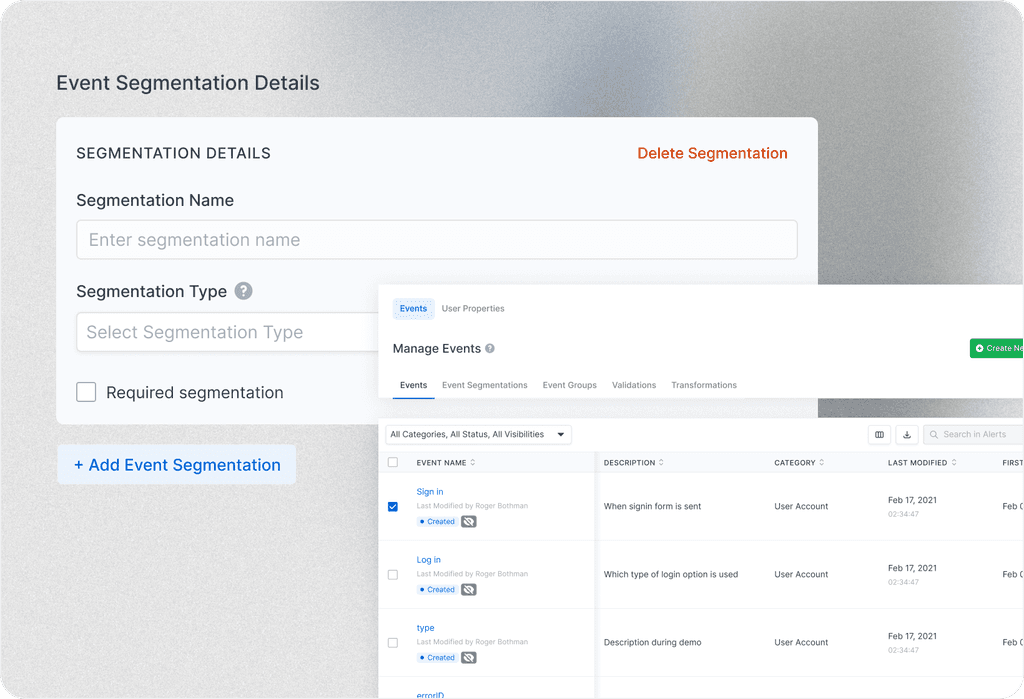The height and width of the screenshot is (699, 1024).
Task: Open the Events sub-tab under Manage Events
Action: pos(413,385)
